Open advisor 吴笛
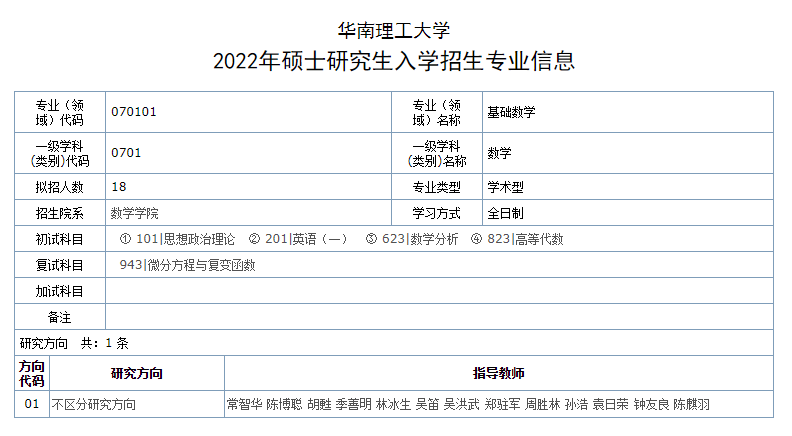 [427, 404]
